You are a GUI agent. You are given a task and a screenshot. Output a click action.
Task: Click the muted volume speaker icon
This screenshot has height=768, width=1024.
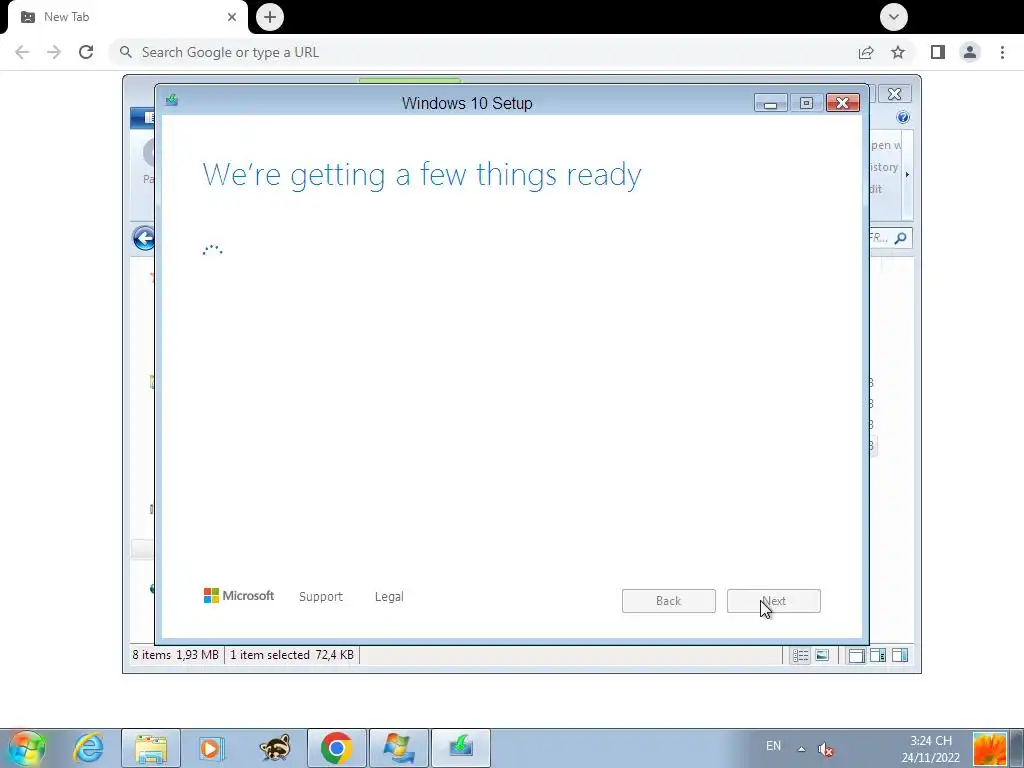point(825,749)
